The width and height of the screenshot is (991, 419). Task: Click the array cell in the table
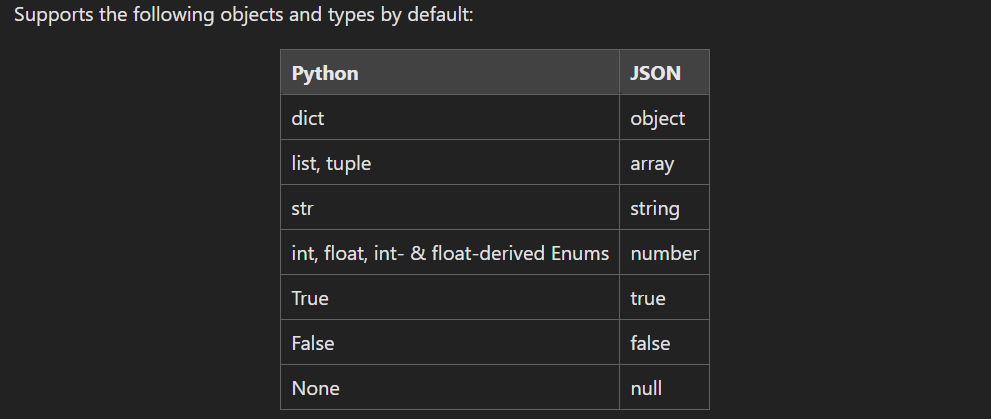click(652, 163)
